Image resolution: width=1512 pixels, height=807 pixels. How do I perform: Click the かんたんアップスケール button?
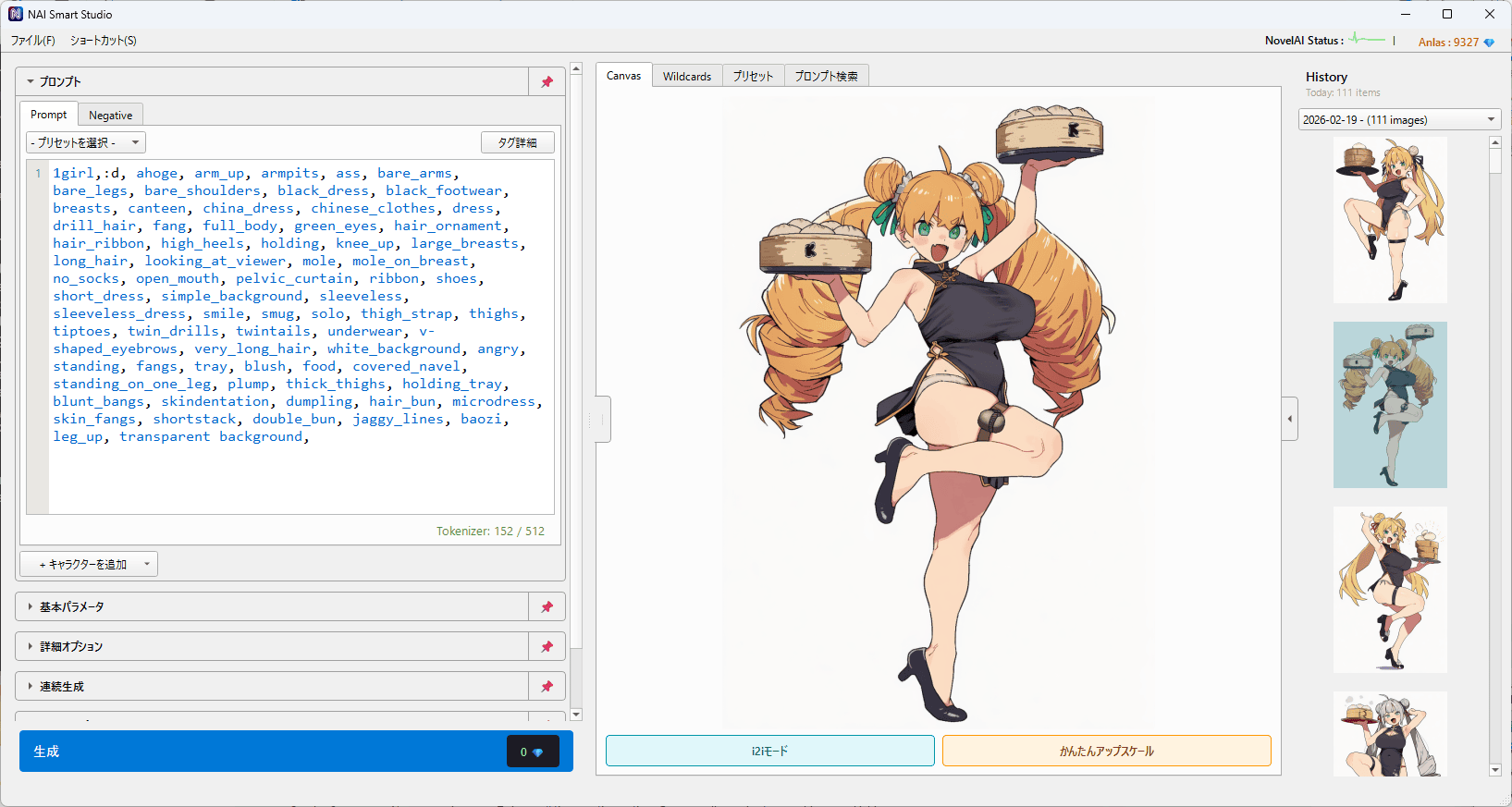point(1106,752)
